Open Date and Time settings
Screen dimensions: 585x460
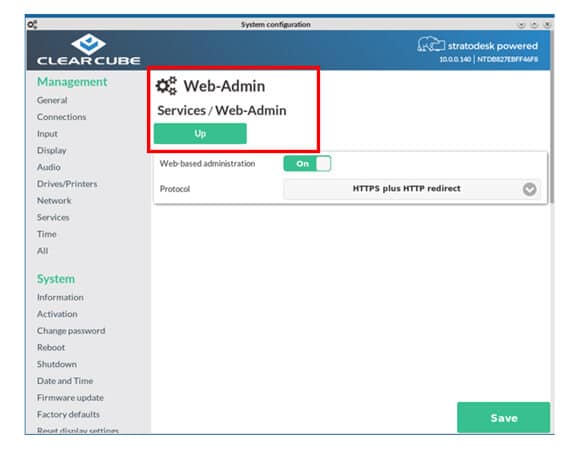(65, 381)
